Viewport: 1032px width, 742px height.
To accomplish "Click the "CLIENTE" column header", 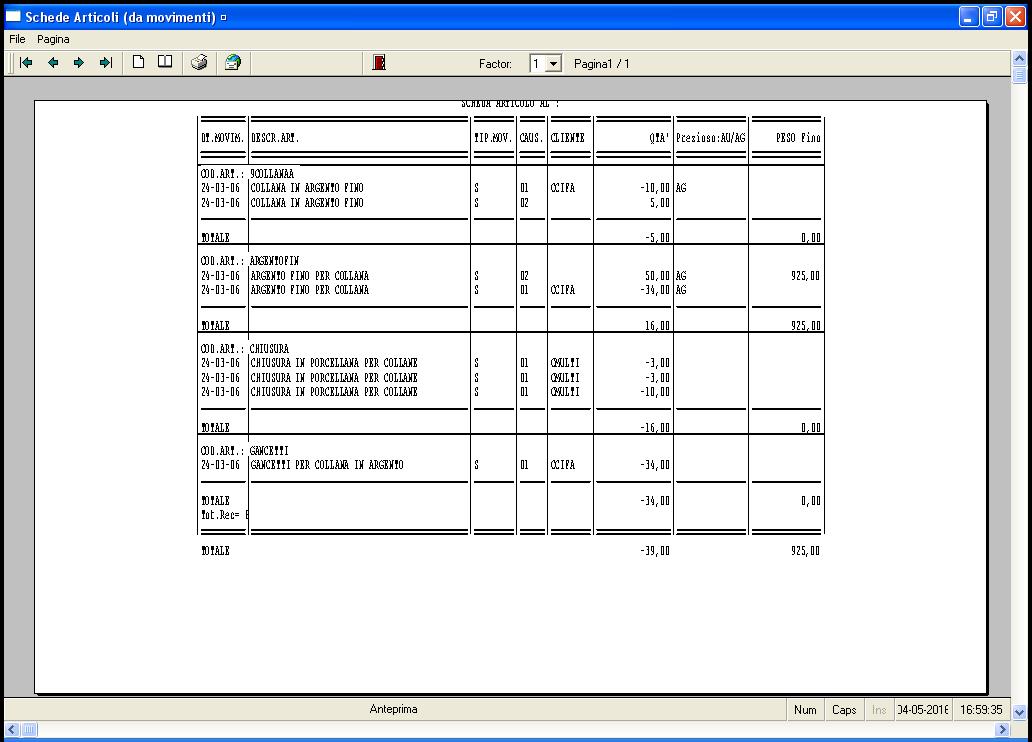I will coord(567,138).
